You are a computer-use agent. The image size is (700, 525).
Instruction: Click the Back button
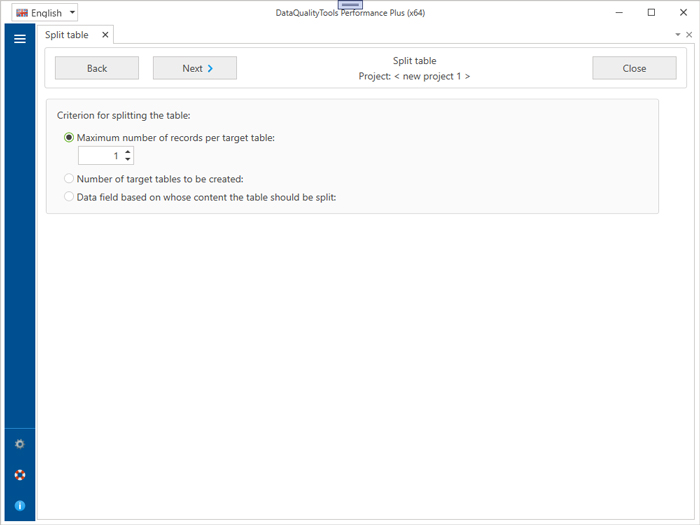pos(97,68)
